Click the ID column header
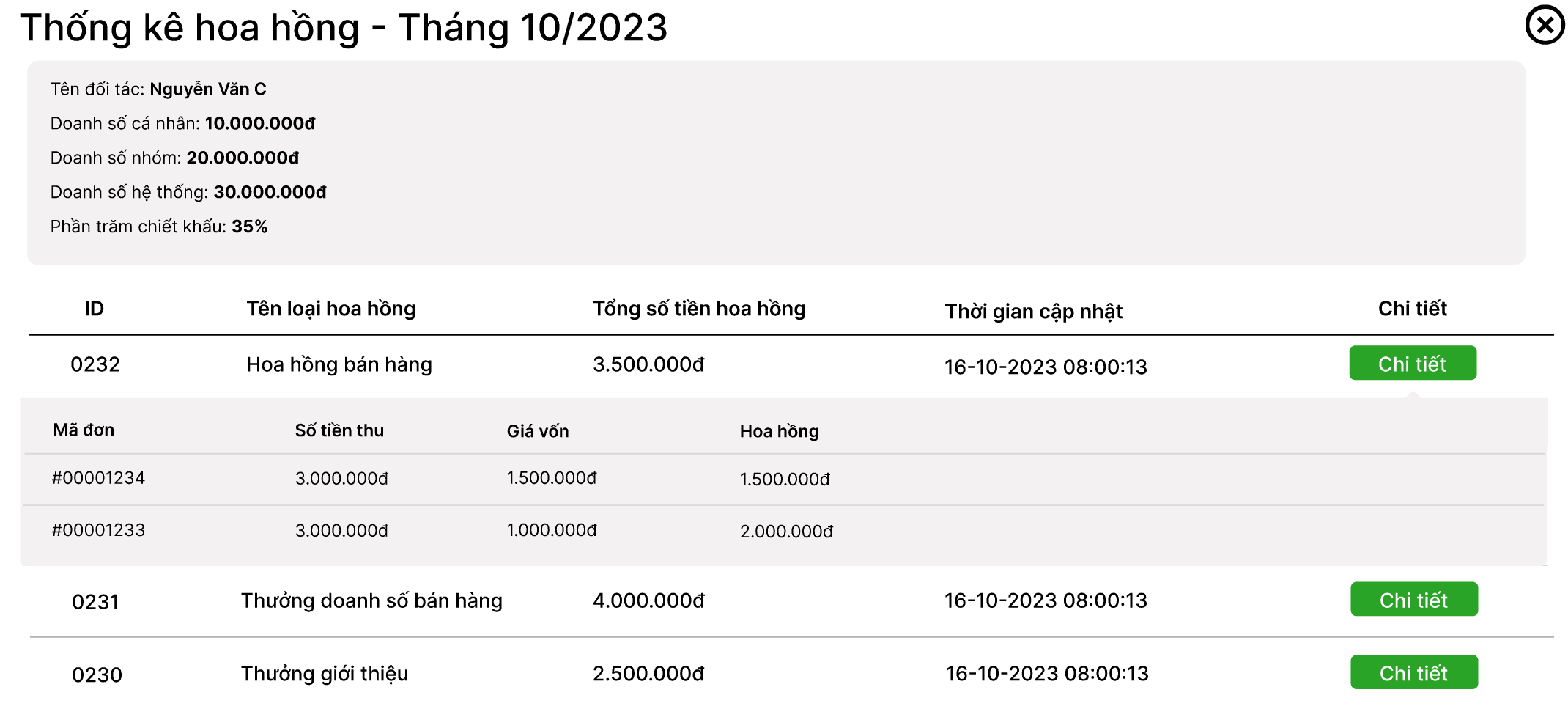The image size is (1568, 720). [94, 309]
